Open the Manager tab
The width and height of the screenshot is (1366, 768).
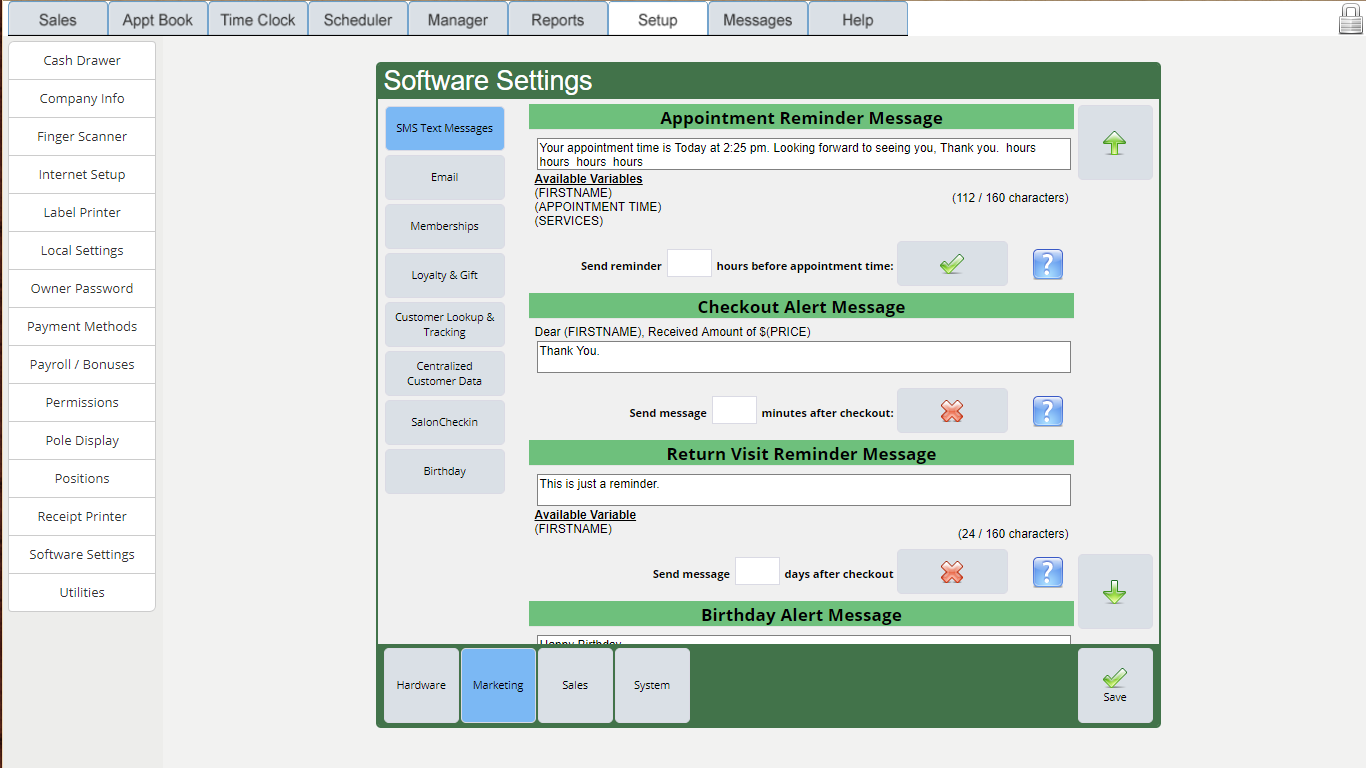[458, 19]
